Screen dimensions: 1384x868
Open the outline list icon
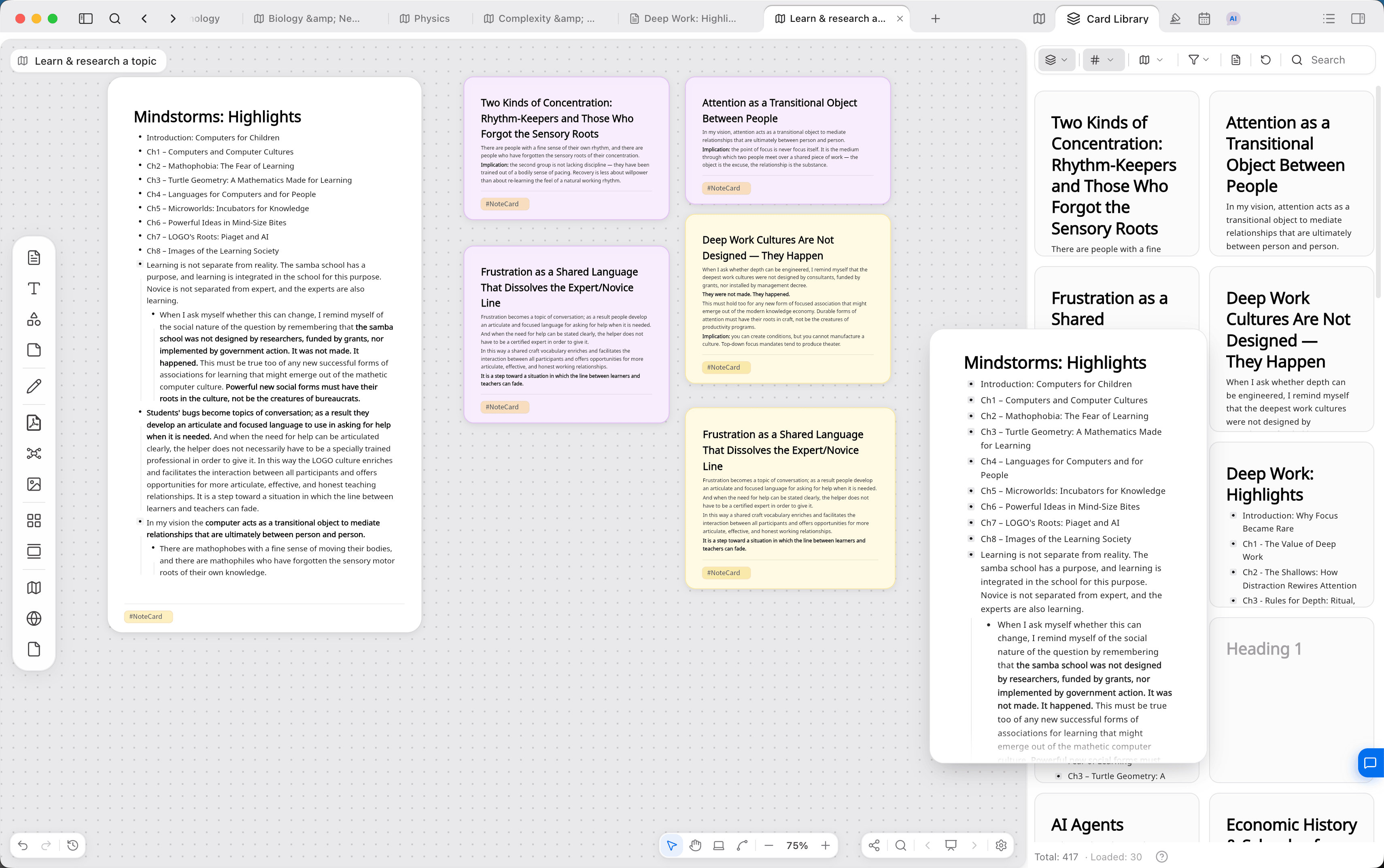[x=1329, y=18]
